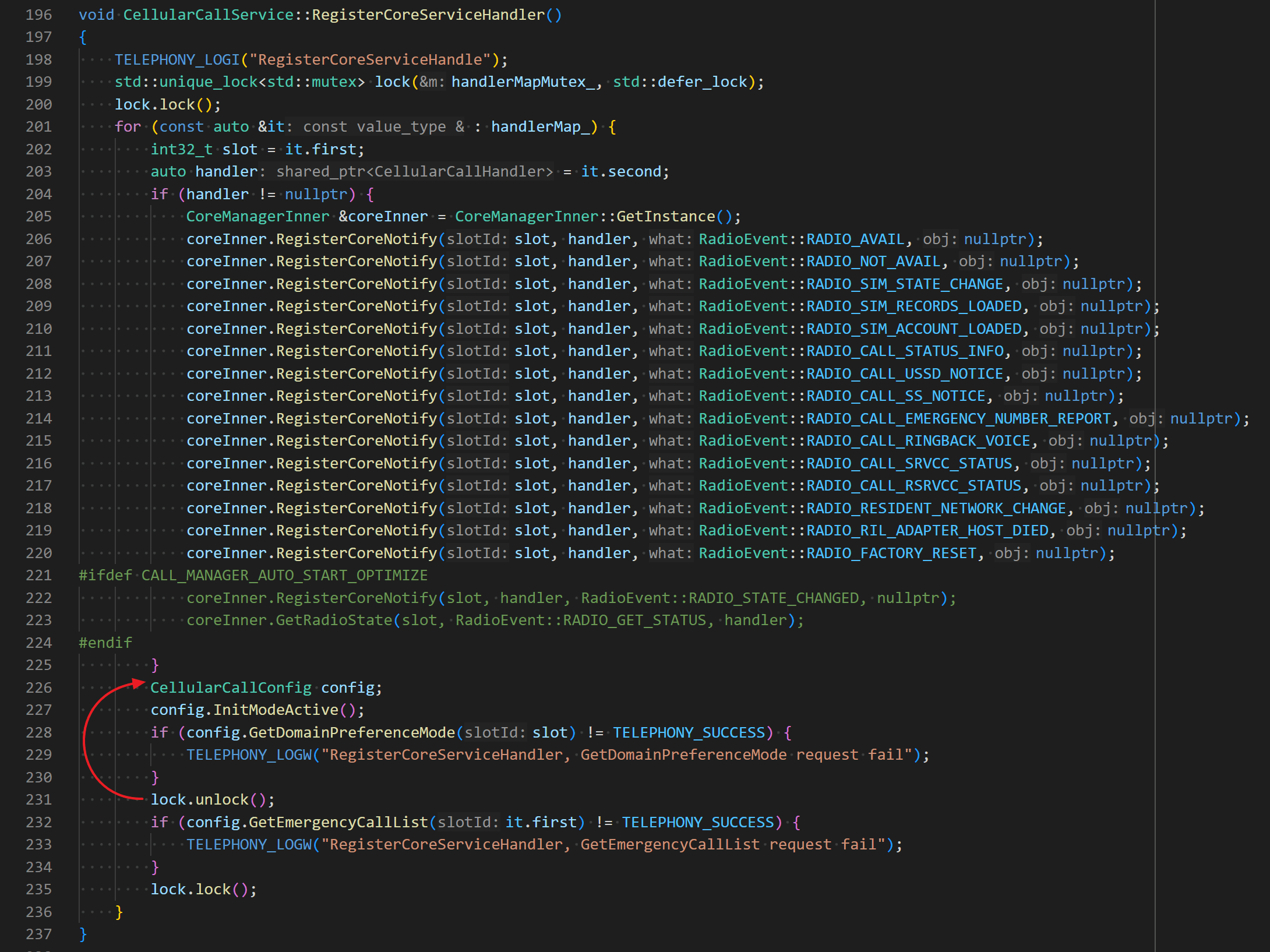Screen dimensions: 1270x952
Task: Click GetDomainPreferenceMode on line 228
Action: 351,732
